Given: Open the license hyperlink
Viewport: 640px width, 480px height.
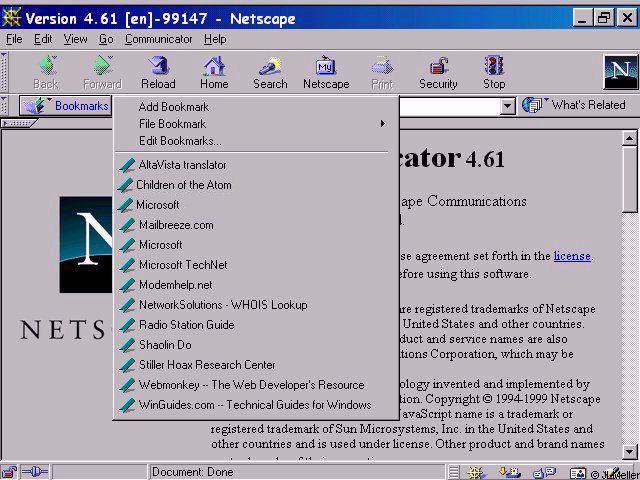Looking at the screenshot, I should coord(572,256).
